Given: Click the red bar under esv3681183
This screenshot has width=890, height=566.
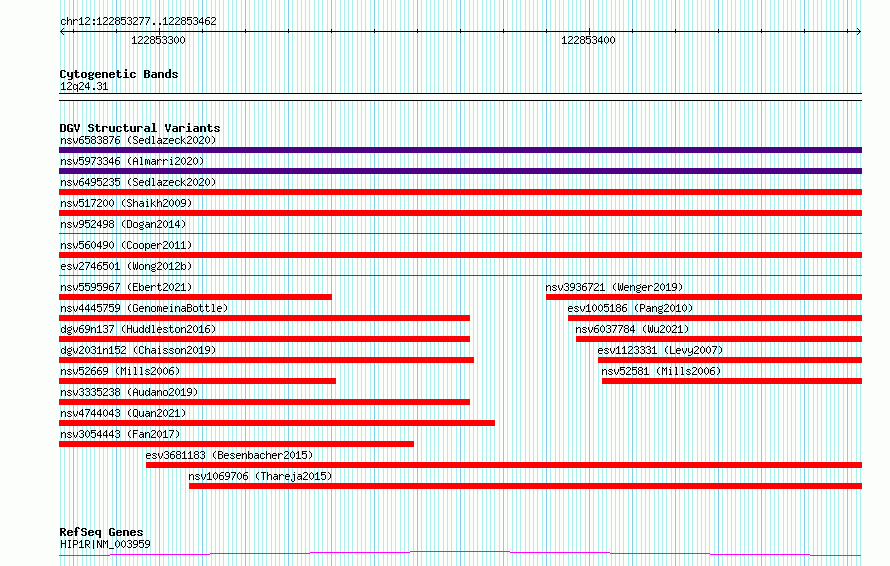Looking at the screenshot, I should pyautogui.click(x=504, y=465).
